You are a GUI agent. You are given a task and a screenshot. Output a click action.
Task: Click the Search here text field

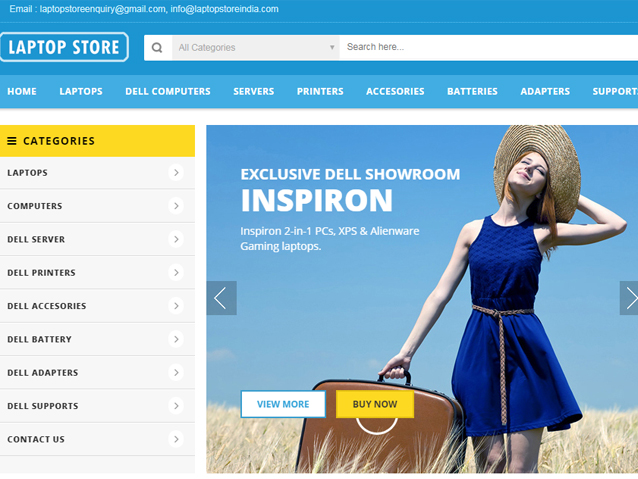[x=489, y=48]
